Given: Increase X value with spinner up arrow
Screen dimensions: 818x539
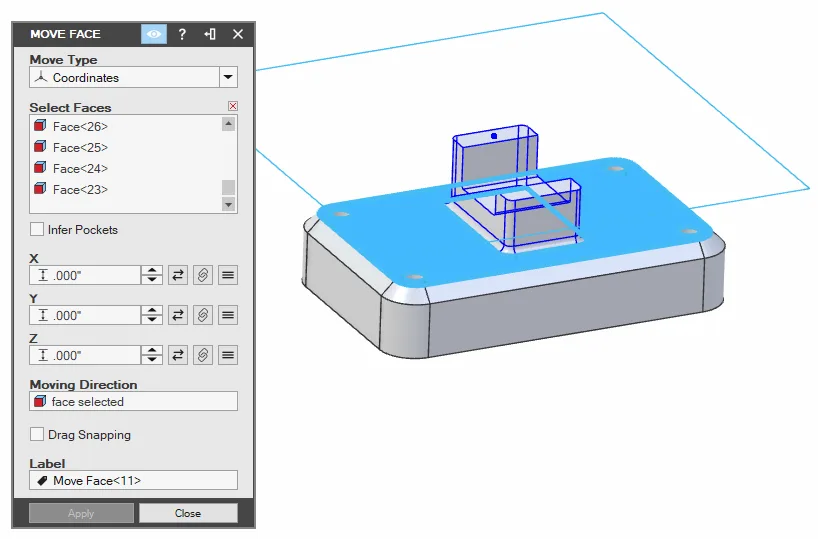Looking at the screenshot, I should point(152,270).
